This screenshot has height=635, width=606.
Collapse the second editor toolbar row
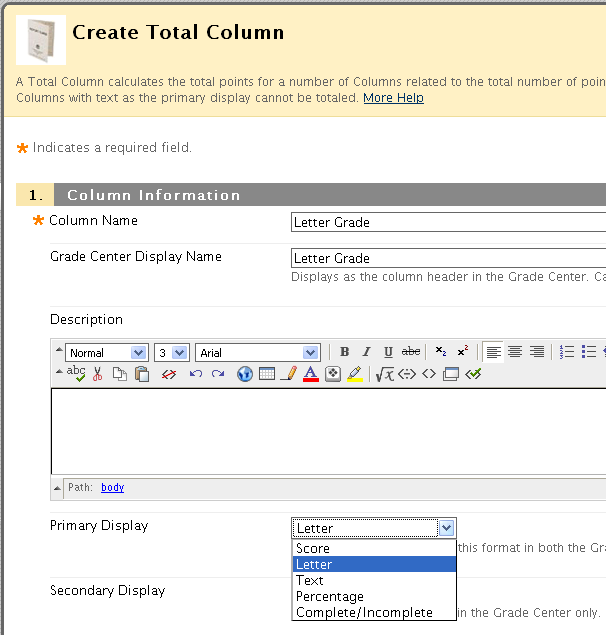coord(59,371)
